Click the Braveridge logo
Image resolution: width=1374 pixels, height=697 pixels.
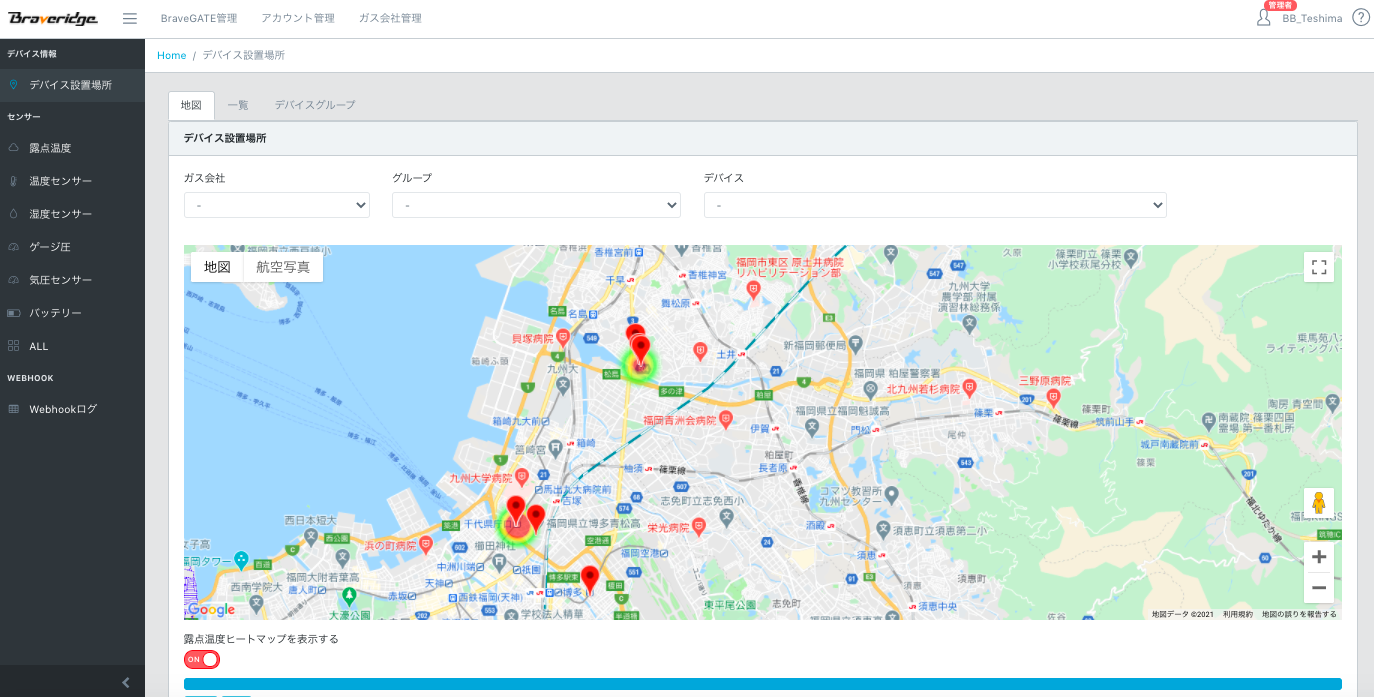[54, 18]
